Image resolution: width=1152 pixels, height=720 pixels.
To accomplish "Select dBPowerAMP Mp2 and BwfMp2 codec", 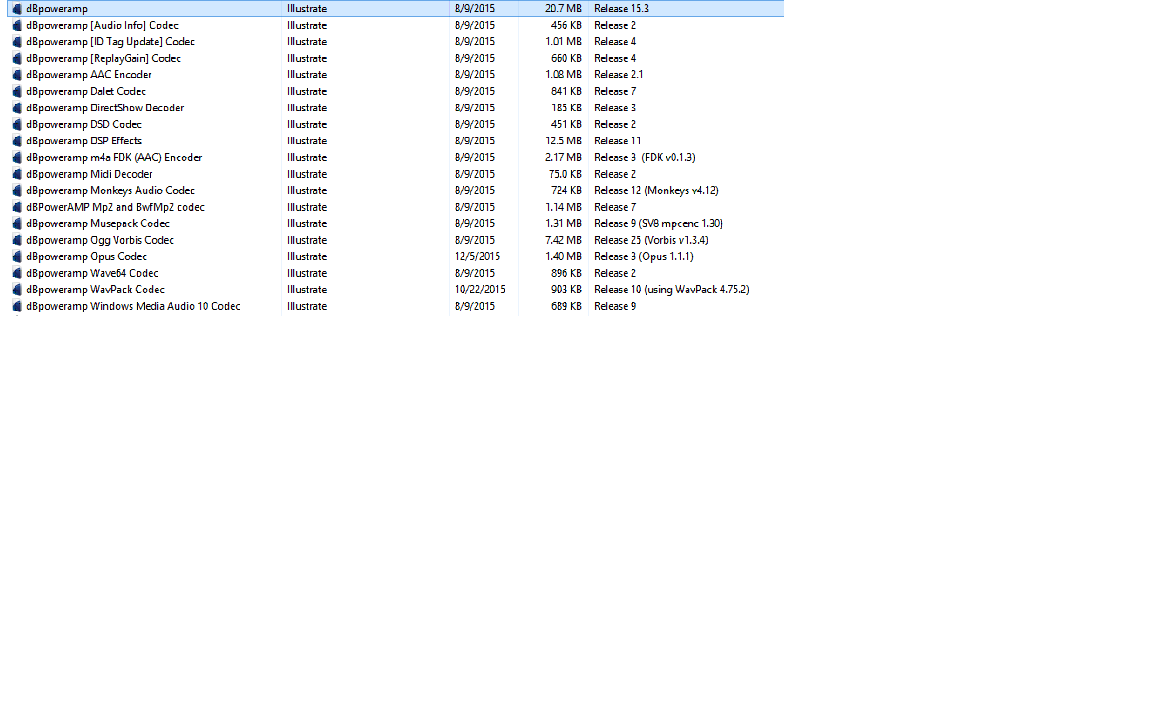I will coord(115,207).
